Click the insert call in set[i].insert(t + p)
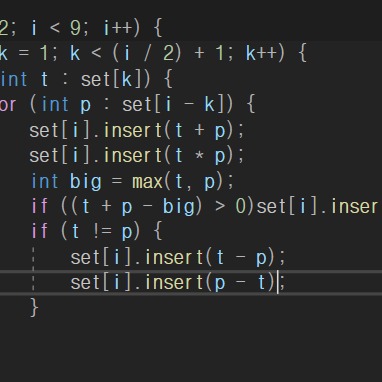This screenshot has height=382, width=382. [x=133, y=130]
